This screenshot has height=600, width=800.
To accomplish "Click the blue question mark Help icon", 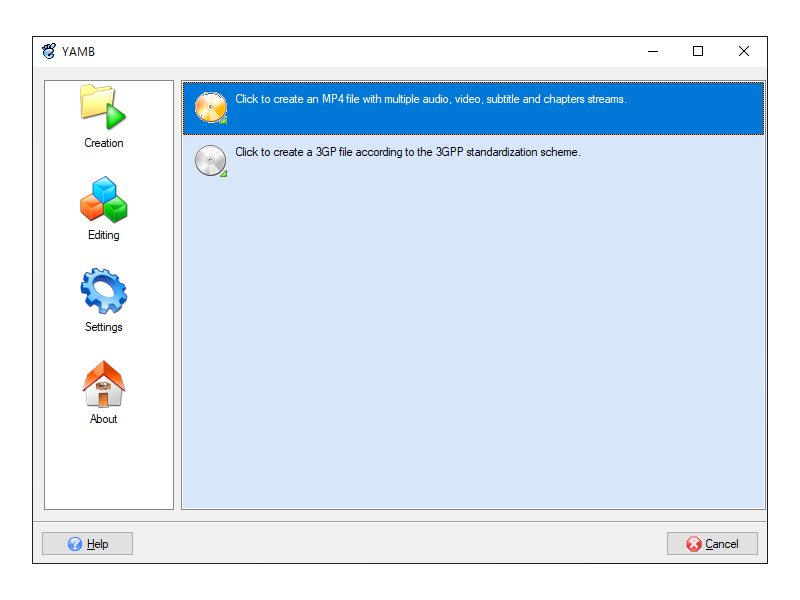I will click(x=74, y=544).
